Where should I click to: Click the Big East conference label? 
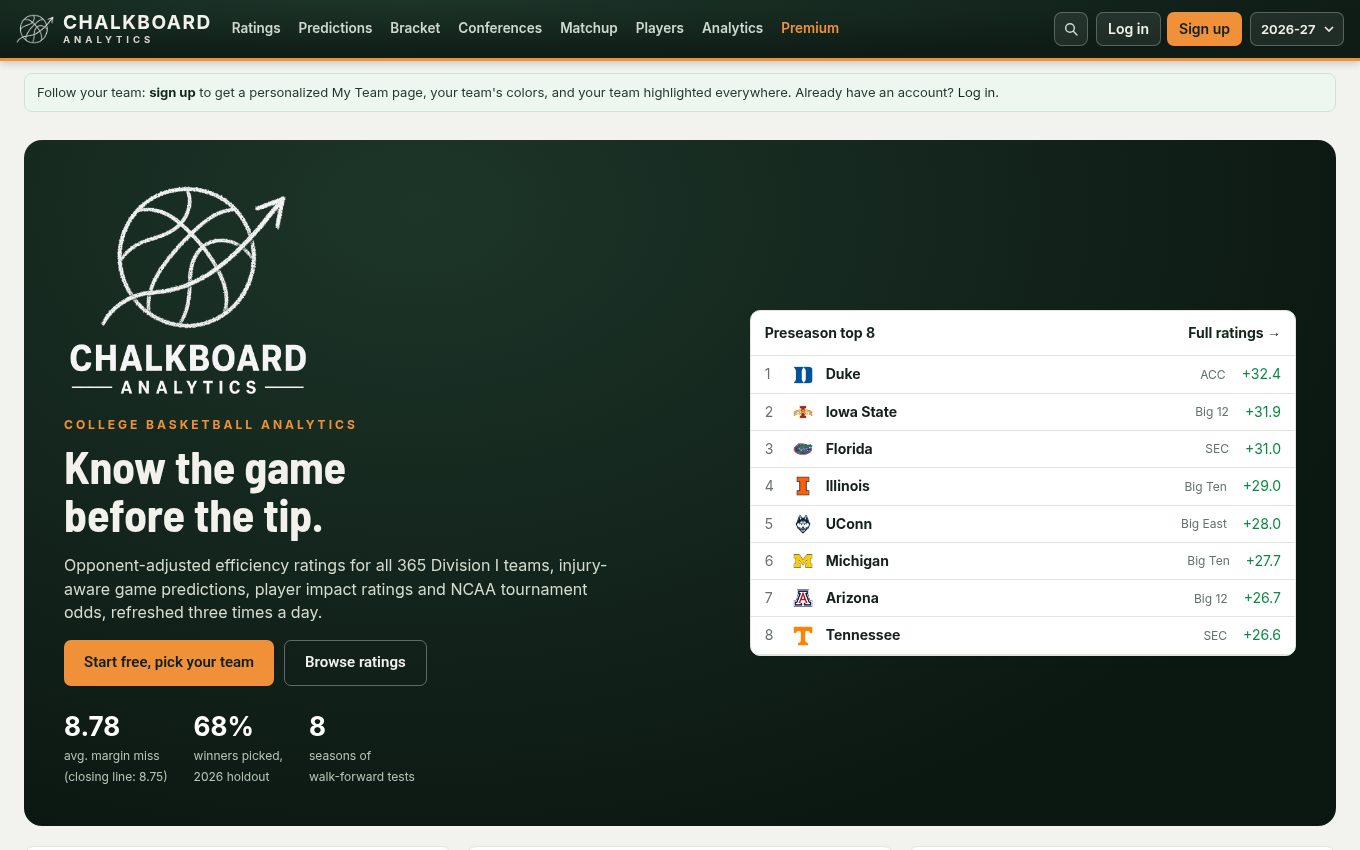click(x=1204, y=524)
